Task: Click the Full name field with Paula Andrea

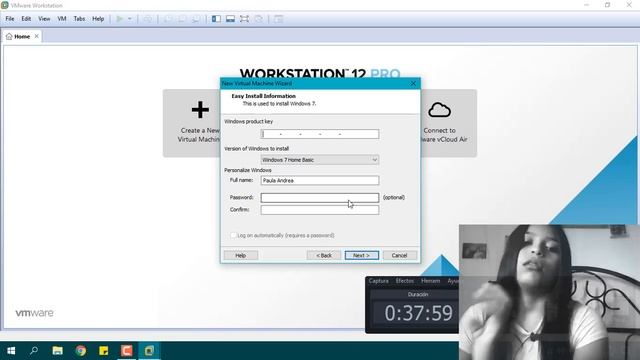Action: coord(320,180)
